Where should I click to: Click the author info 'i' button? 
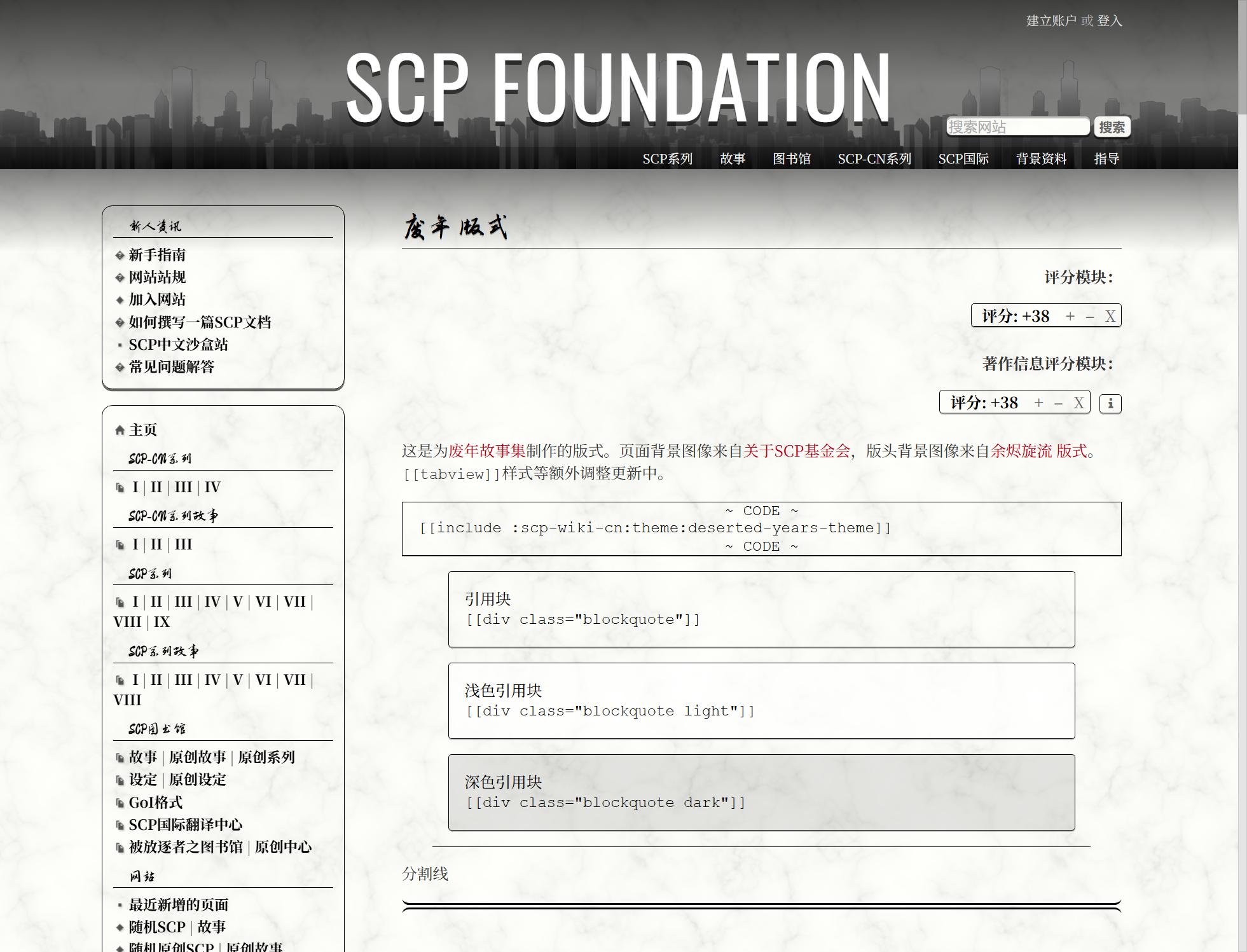coord(1110,403)
